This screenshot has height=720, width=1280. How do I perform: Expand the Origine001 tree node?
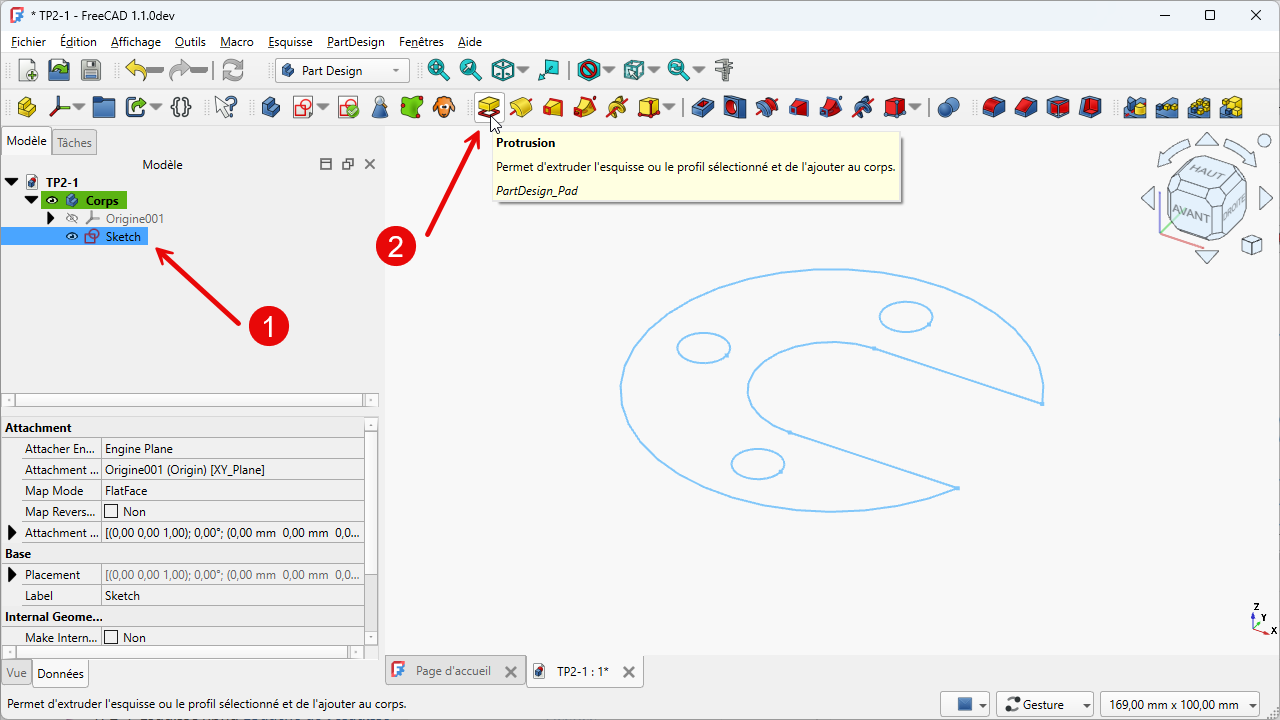coord(51,218)
